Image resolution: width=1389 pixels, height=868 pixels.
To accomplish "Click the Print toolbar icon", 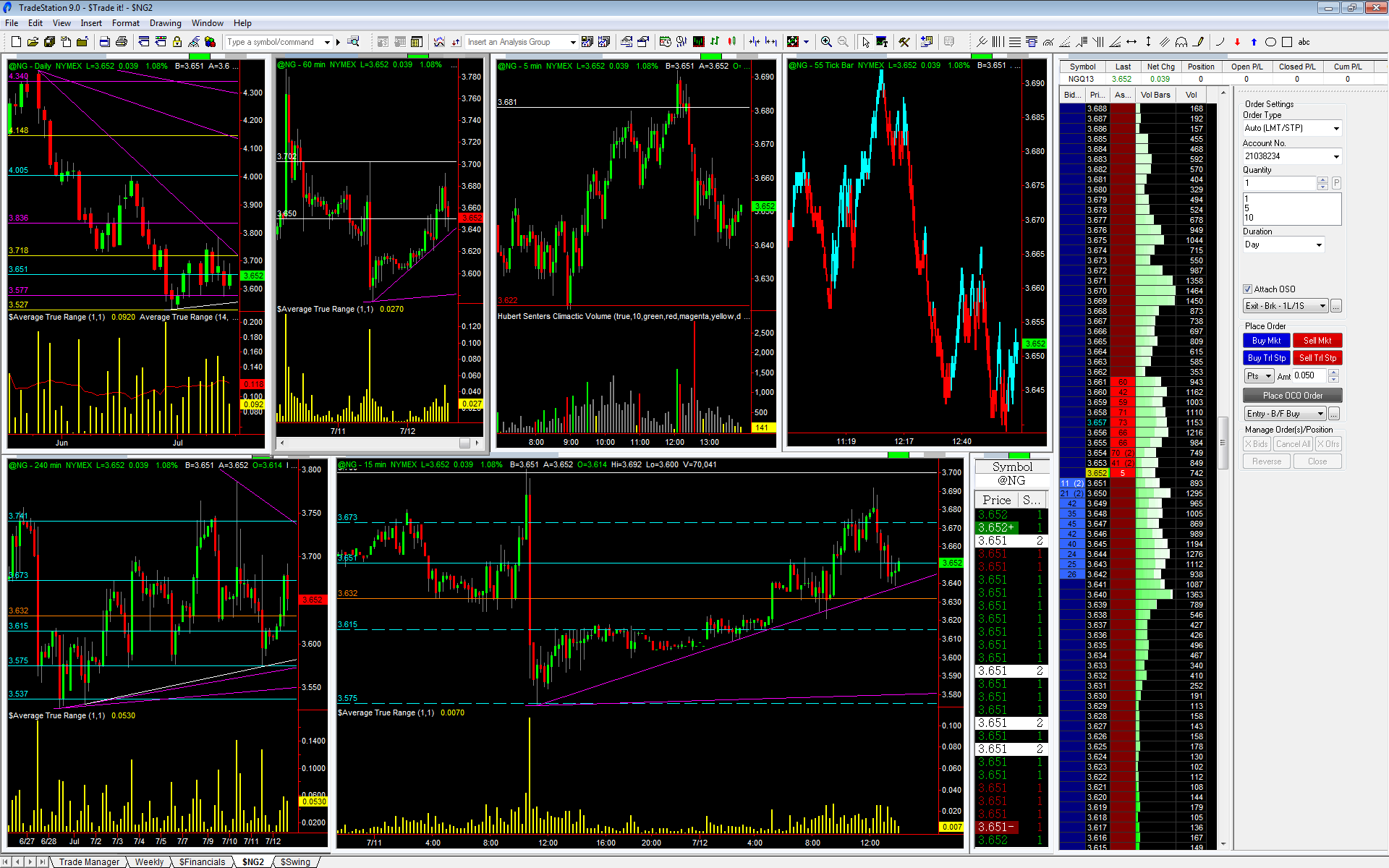I will point(122,42).
